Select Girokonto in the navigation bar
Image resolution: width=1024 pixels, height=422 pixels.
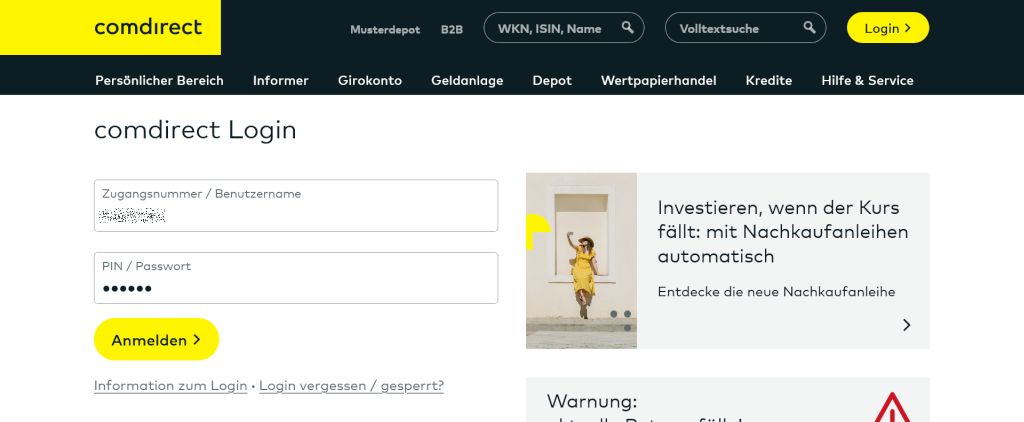pyautogui.click(x=370, y=80)
